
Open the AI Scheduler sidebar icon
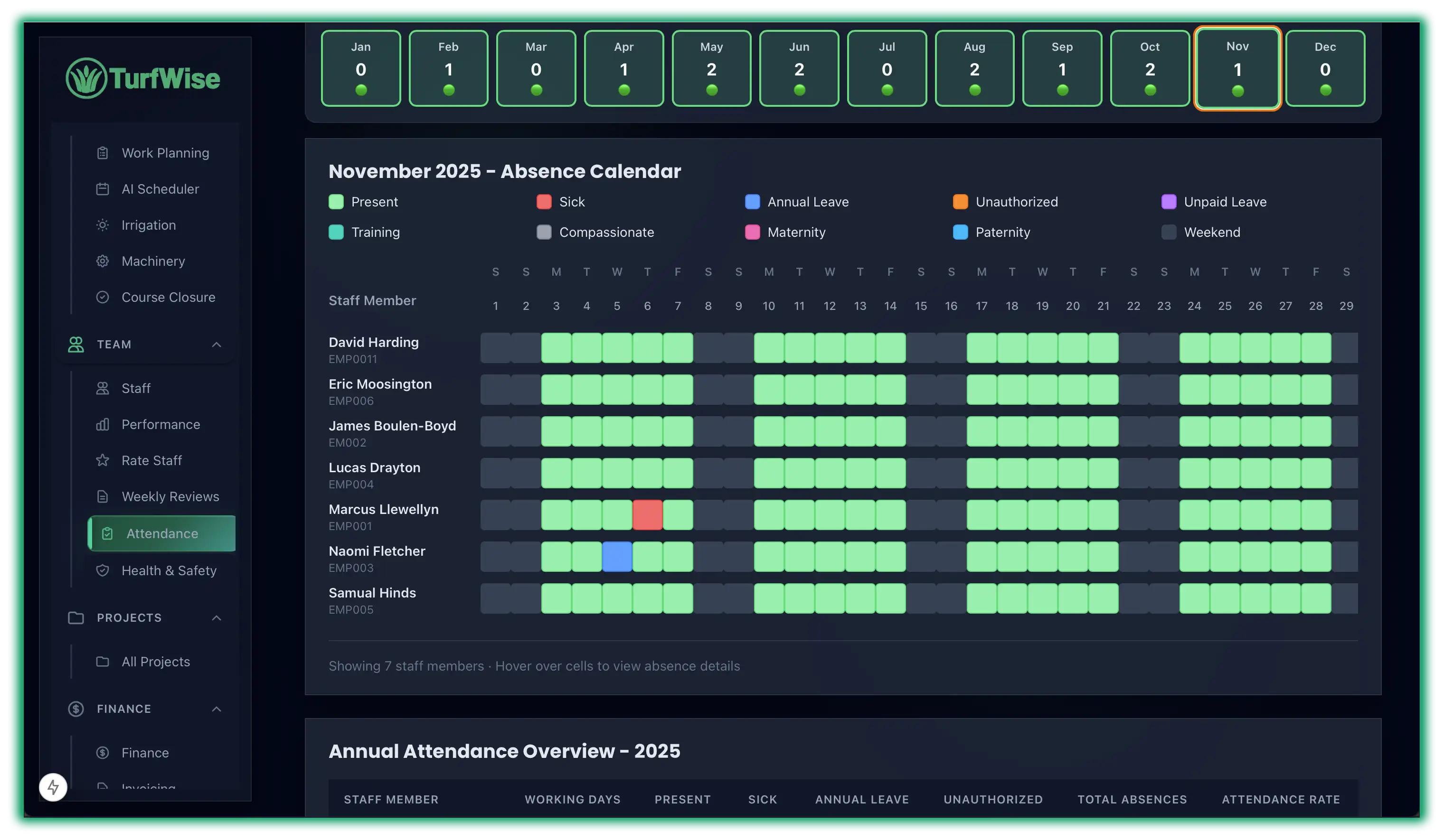[x=103, y=189]
